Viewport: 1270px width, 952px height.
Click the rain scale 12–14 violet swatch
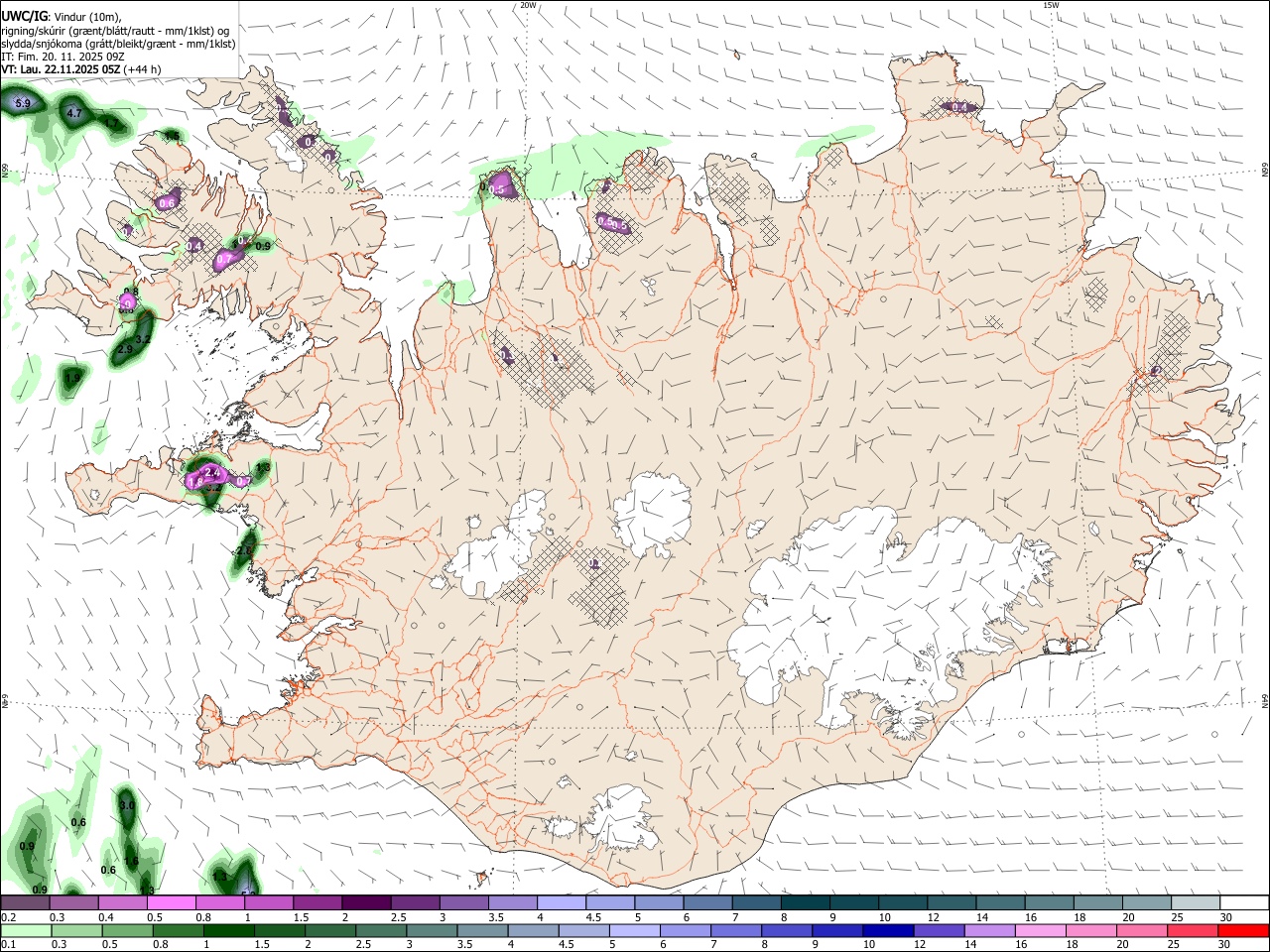pos(939,931)
